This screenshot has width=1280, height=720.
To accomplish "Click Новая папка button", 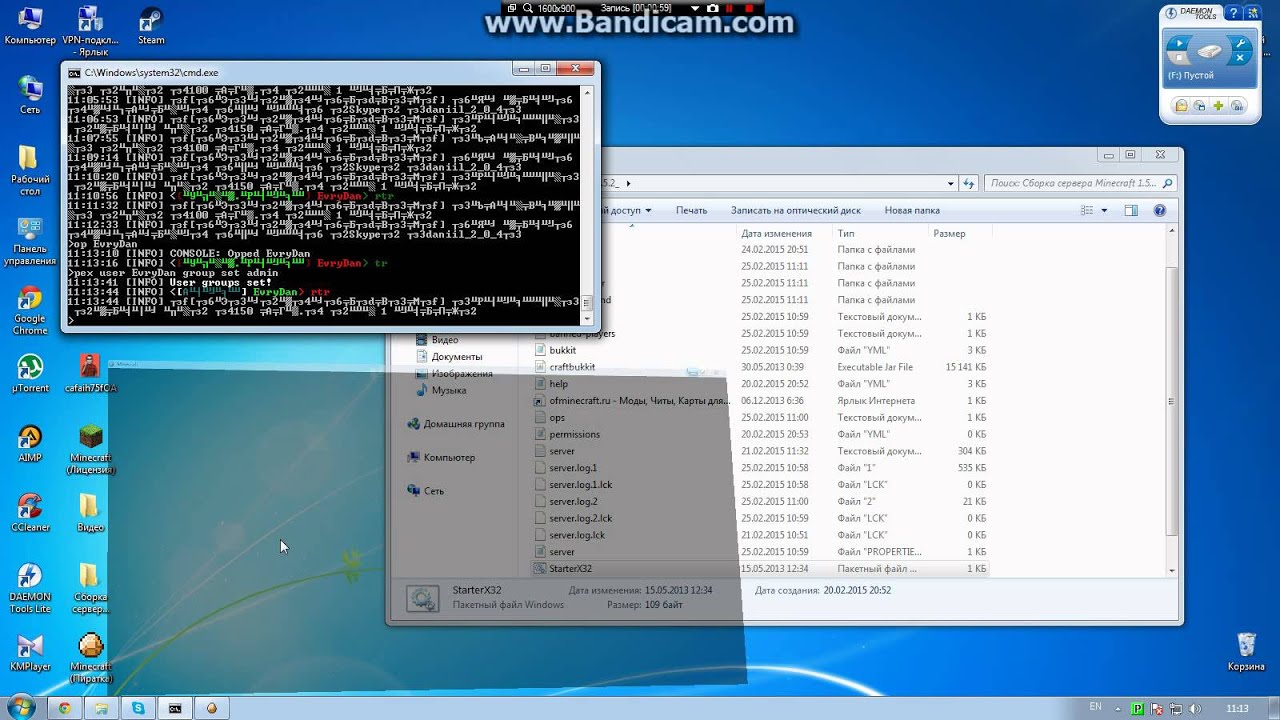I will coord(912,211).
